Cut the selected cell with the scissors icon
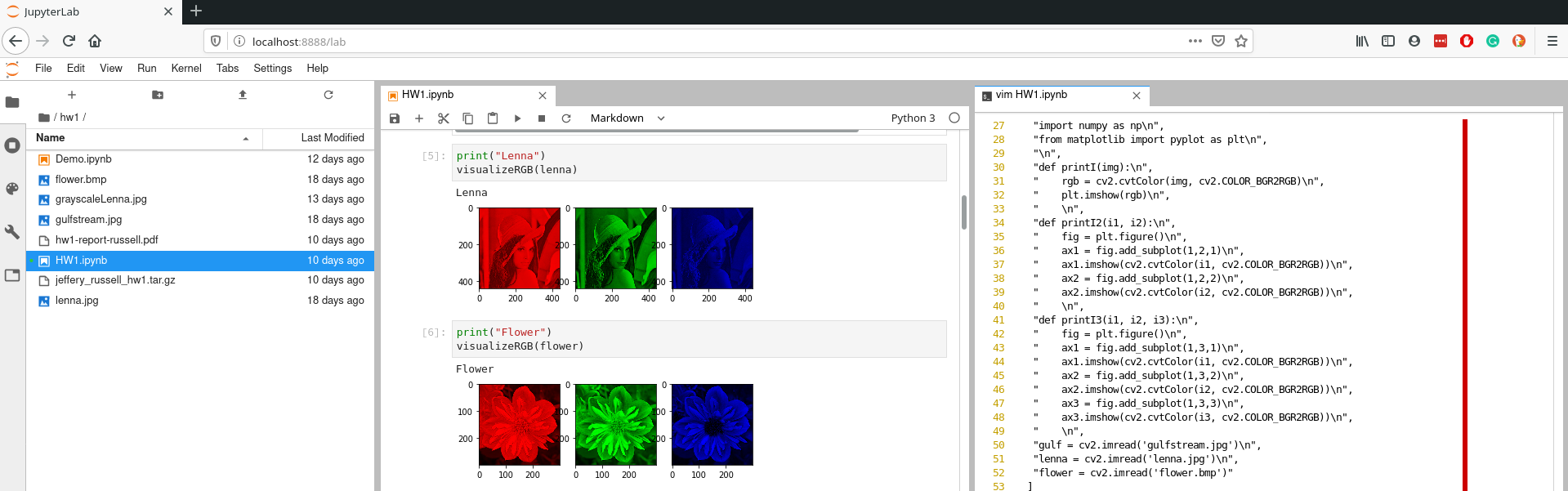 tap(444, 118)
